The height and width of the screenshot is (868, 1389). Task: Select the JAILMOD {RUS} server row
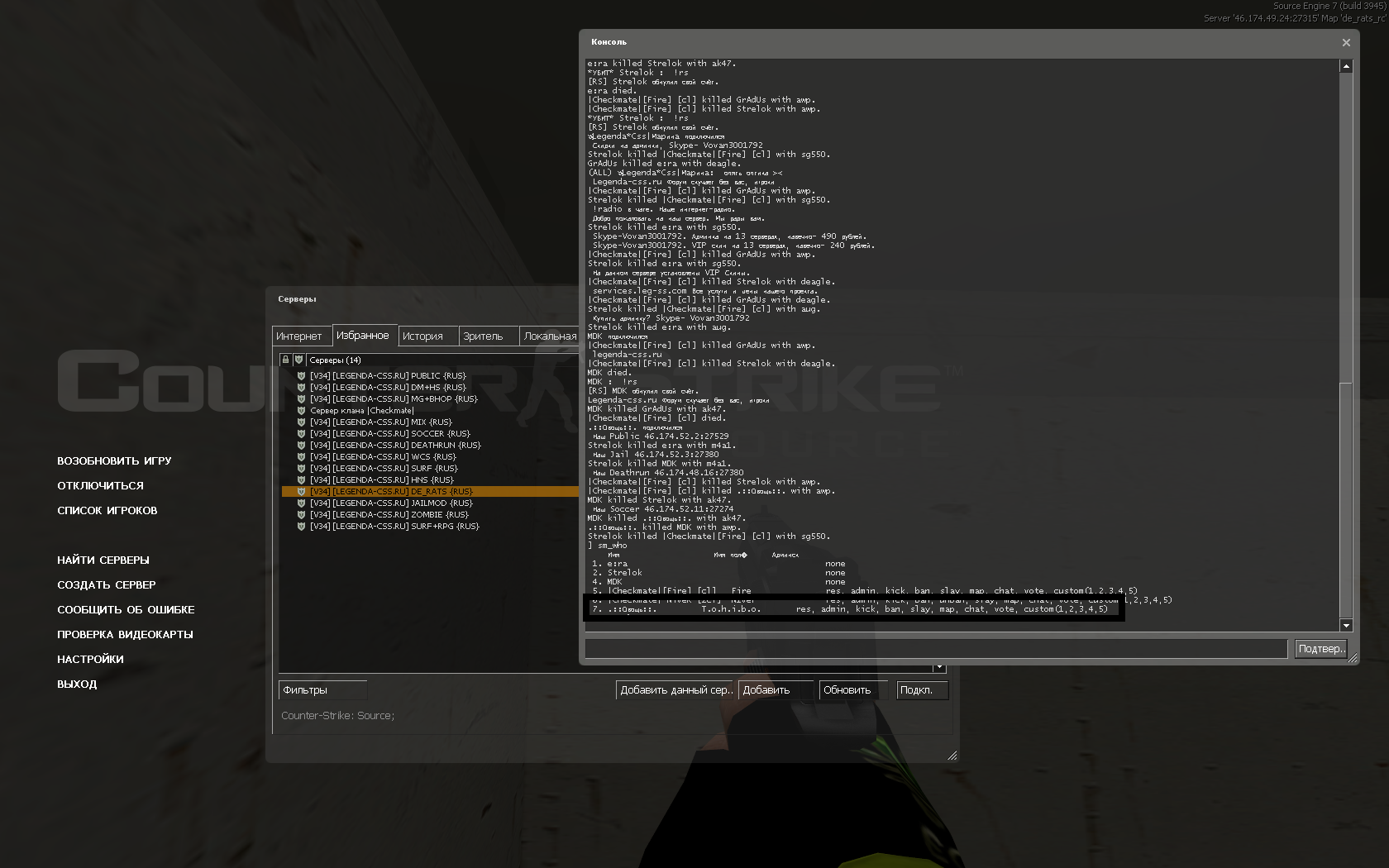430,503
